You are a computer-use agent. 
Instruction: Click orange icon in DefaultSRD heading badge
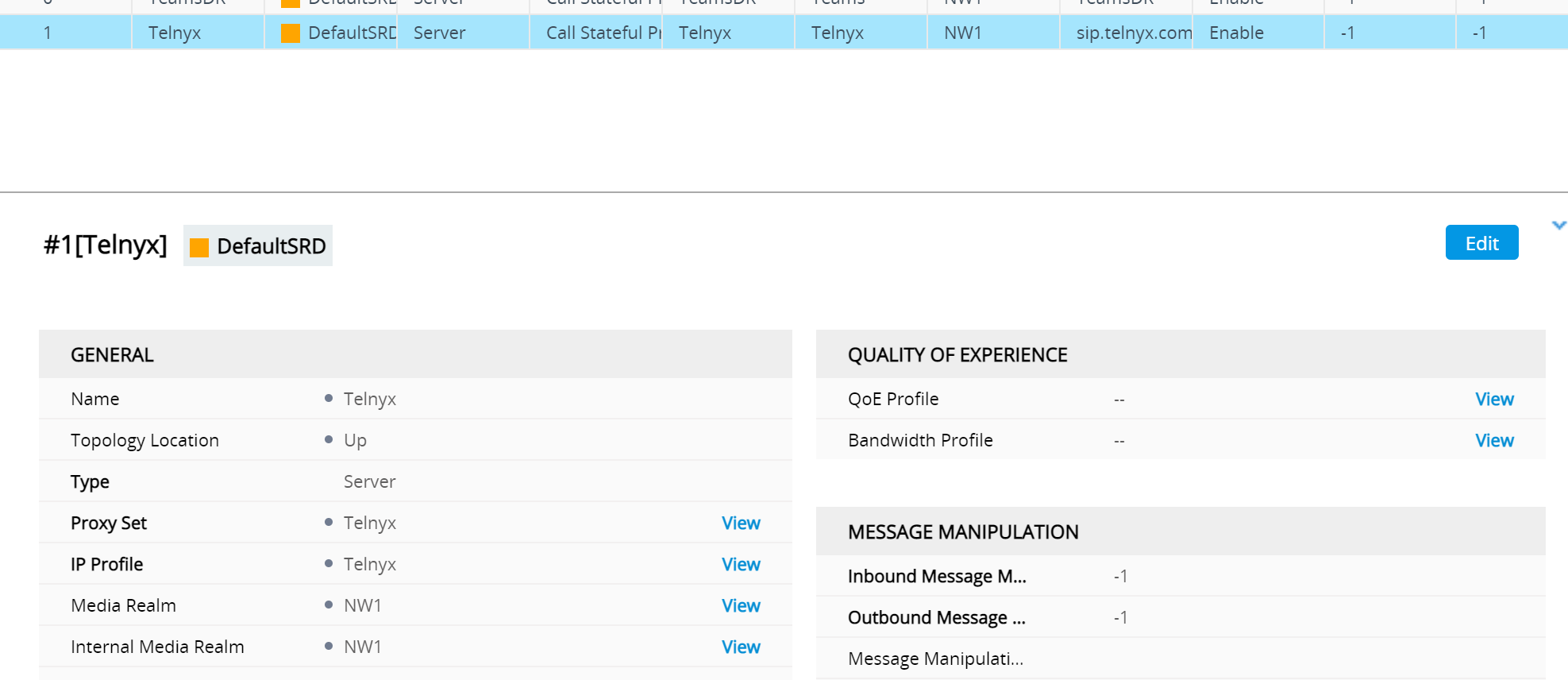(x=199, y=247)
